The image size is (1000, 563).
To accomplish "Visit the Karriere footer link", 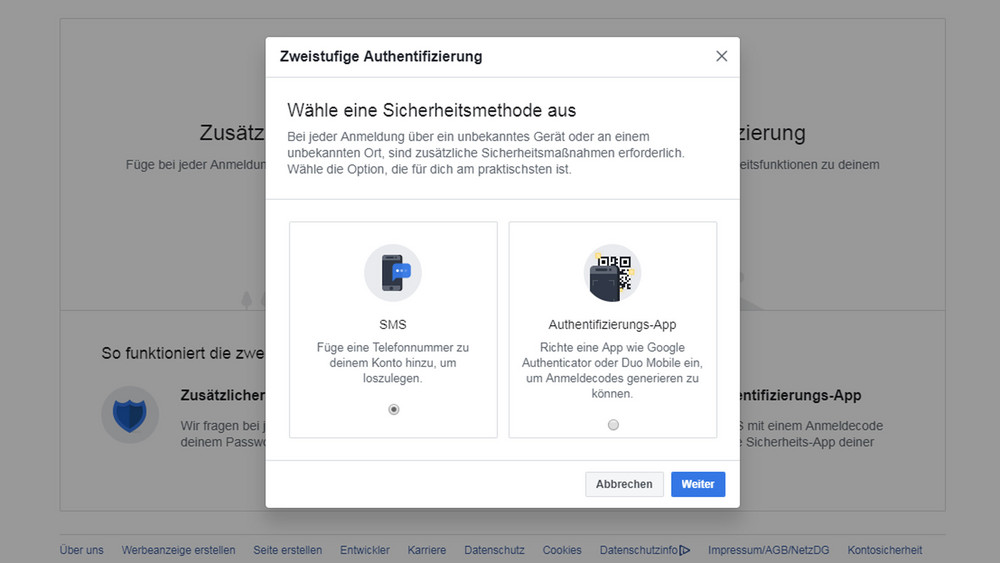I will 427,550.
